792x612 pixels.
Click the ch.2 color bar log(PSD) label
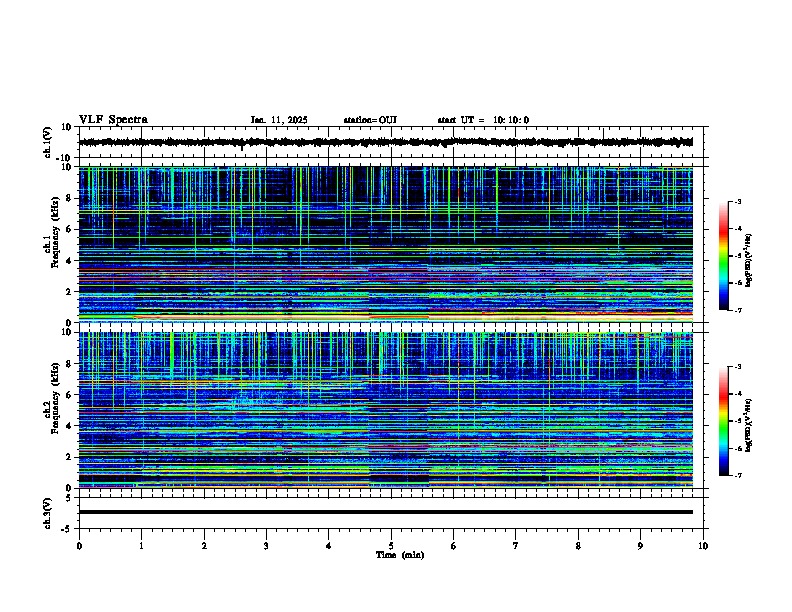(749, 425)
